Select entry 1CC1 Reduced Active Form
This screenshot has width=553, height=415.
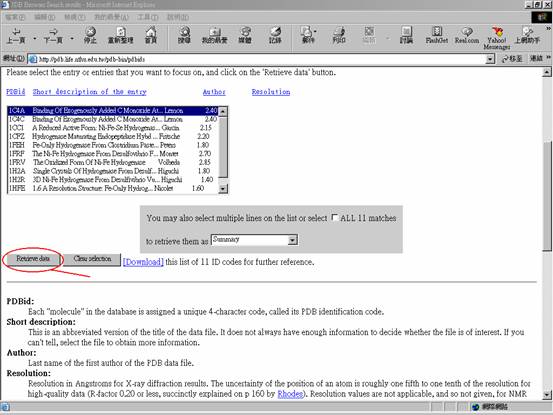(x=113, y=128)
